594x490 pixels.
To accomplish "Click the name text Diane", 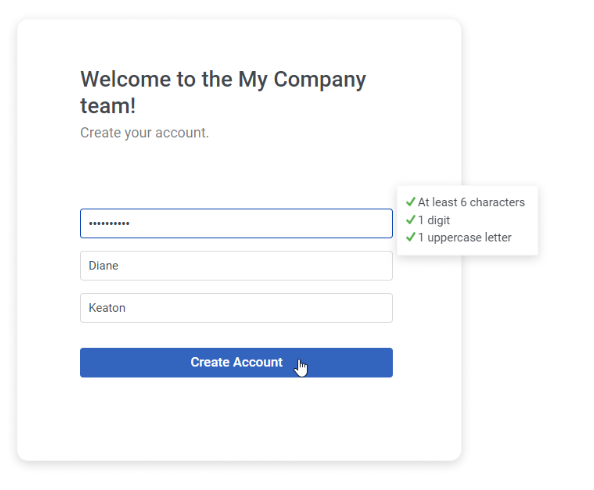I will click(x=103, y=266).
